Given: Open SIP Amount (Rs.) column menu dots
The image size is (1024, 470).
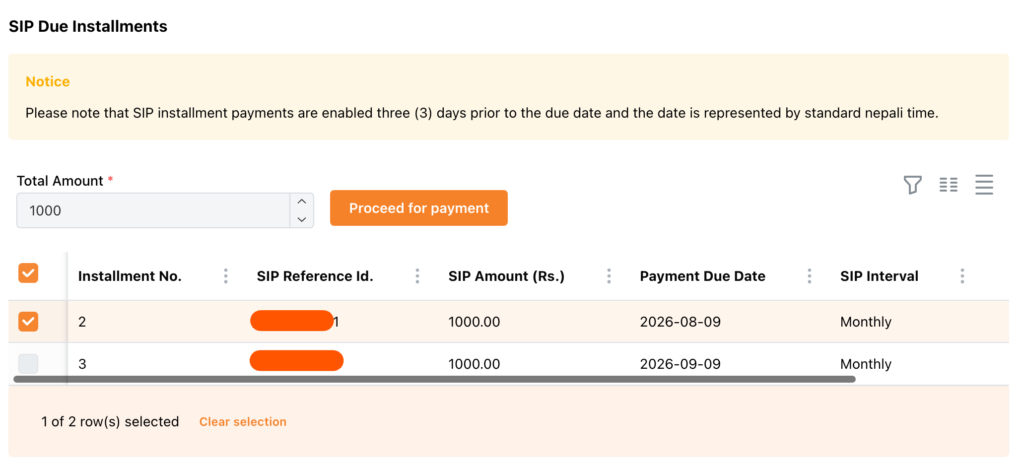Looking at the screenshot, I should 609,276.
